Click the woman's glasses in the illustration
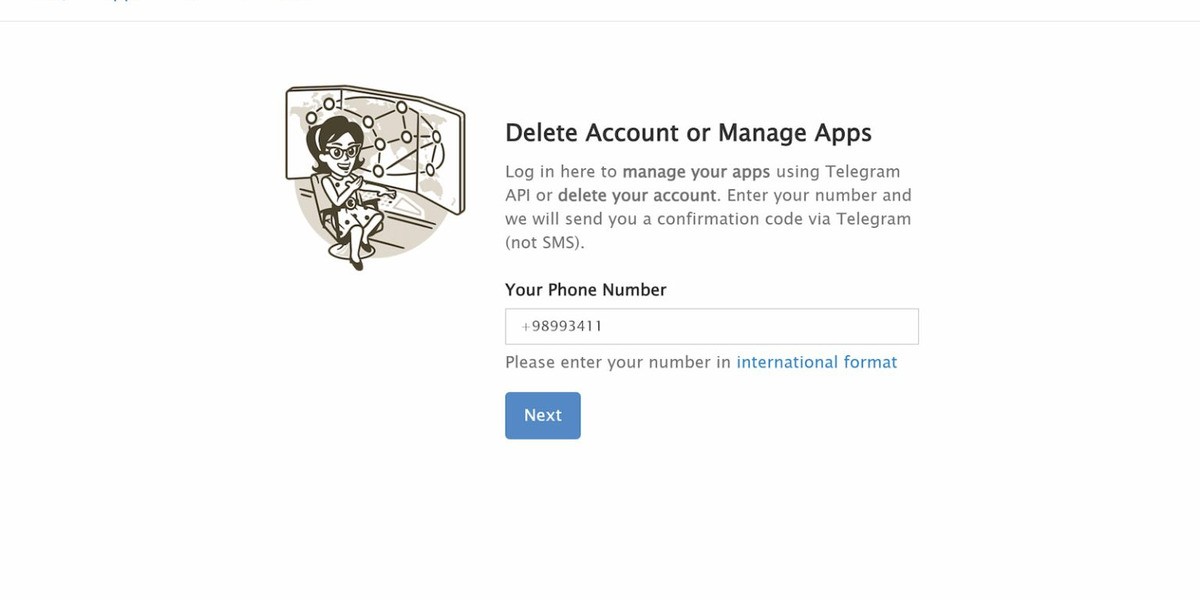Viewport: 1200px width, 600px height. pos(342,151)
